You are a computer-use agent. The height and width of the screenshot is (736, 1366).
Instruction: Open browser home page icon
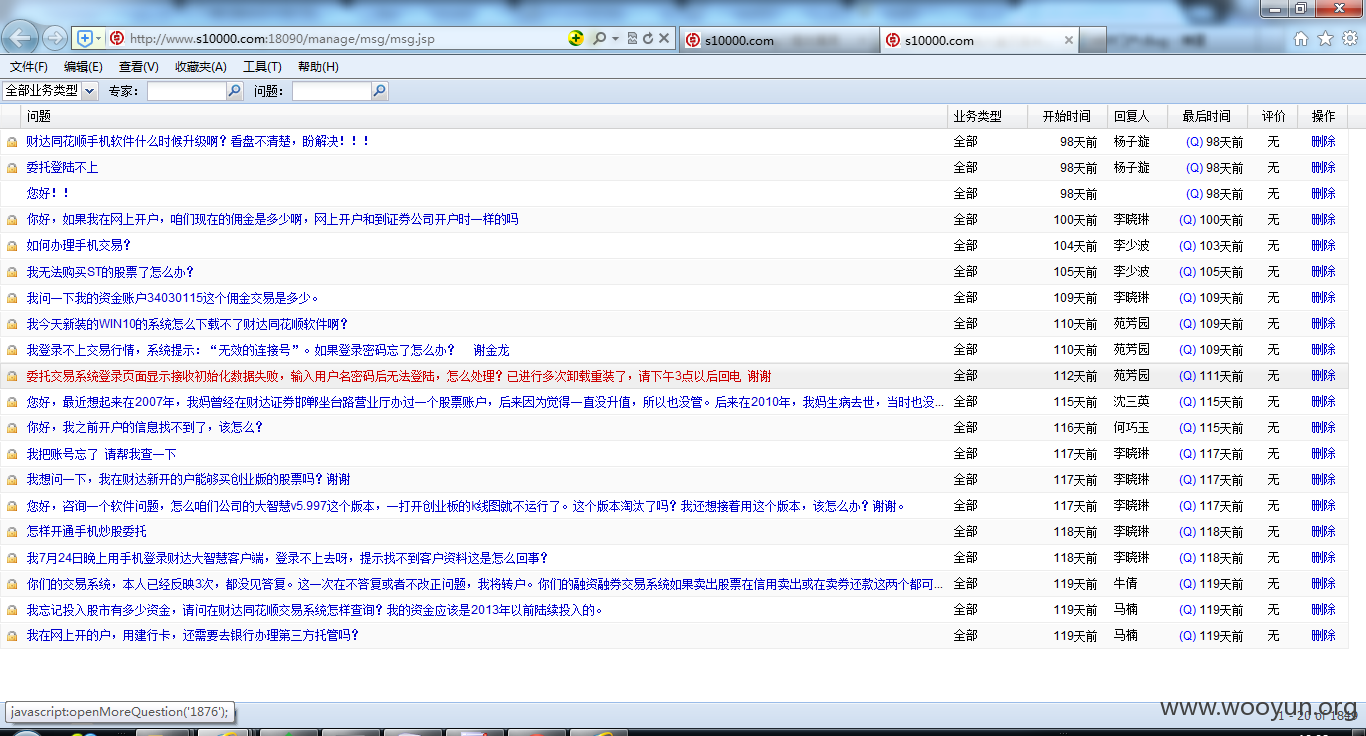tap(1301, 38)
